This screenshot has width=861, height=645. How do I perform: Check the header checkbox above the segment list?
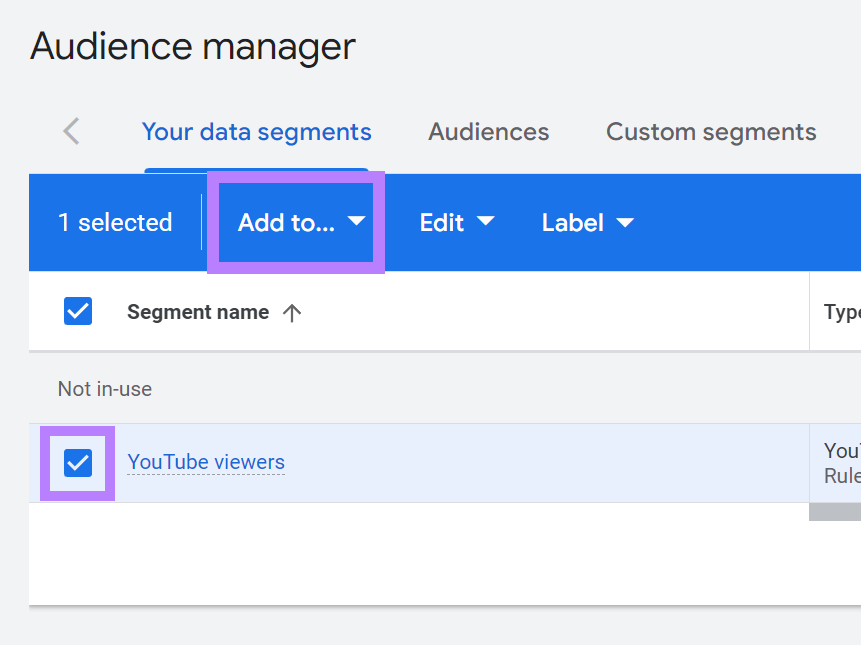pos(77,310)
